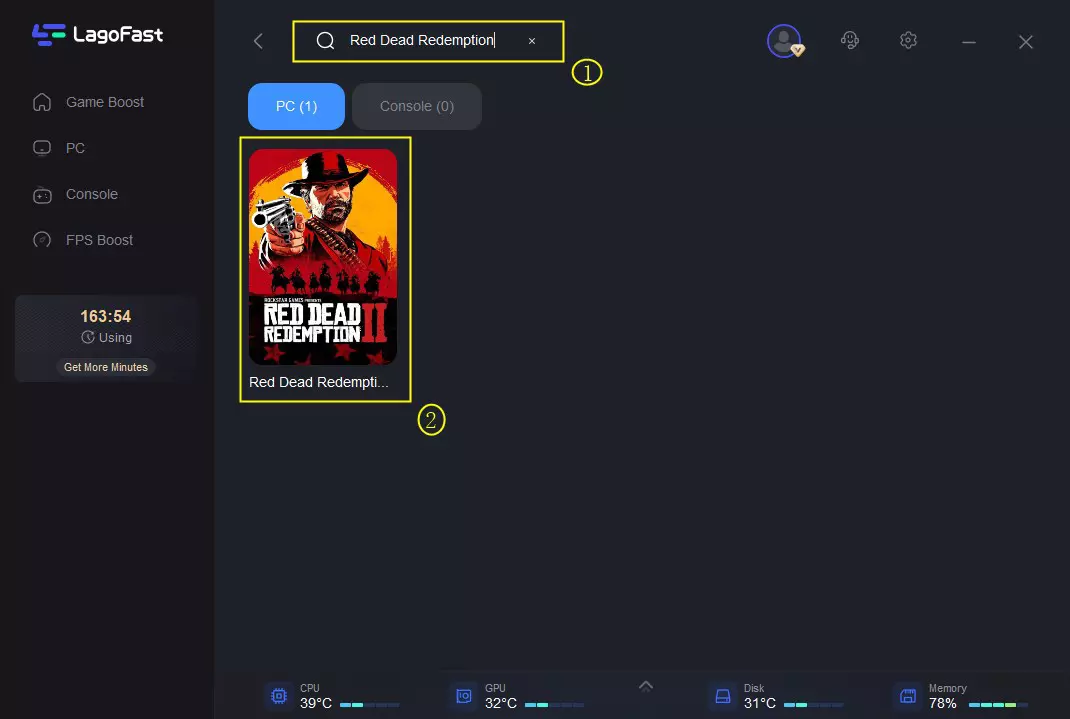Viewport: 1070px width, 719px height.
Task: Click the CPU 39°C temperature reading
Action: (x=316, y=703)
